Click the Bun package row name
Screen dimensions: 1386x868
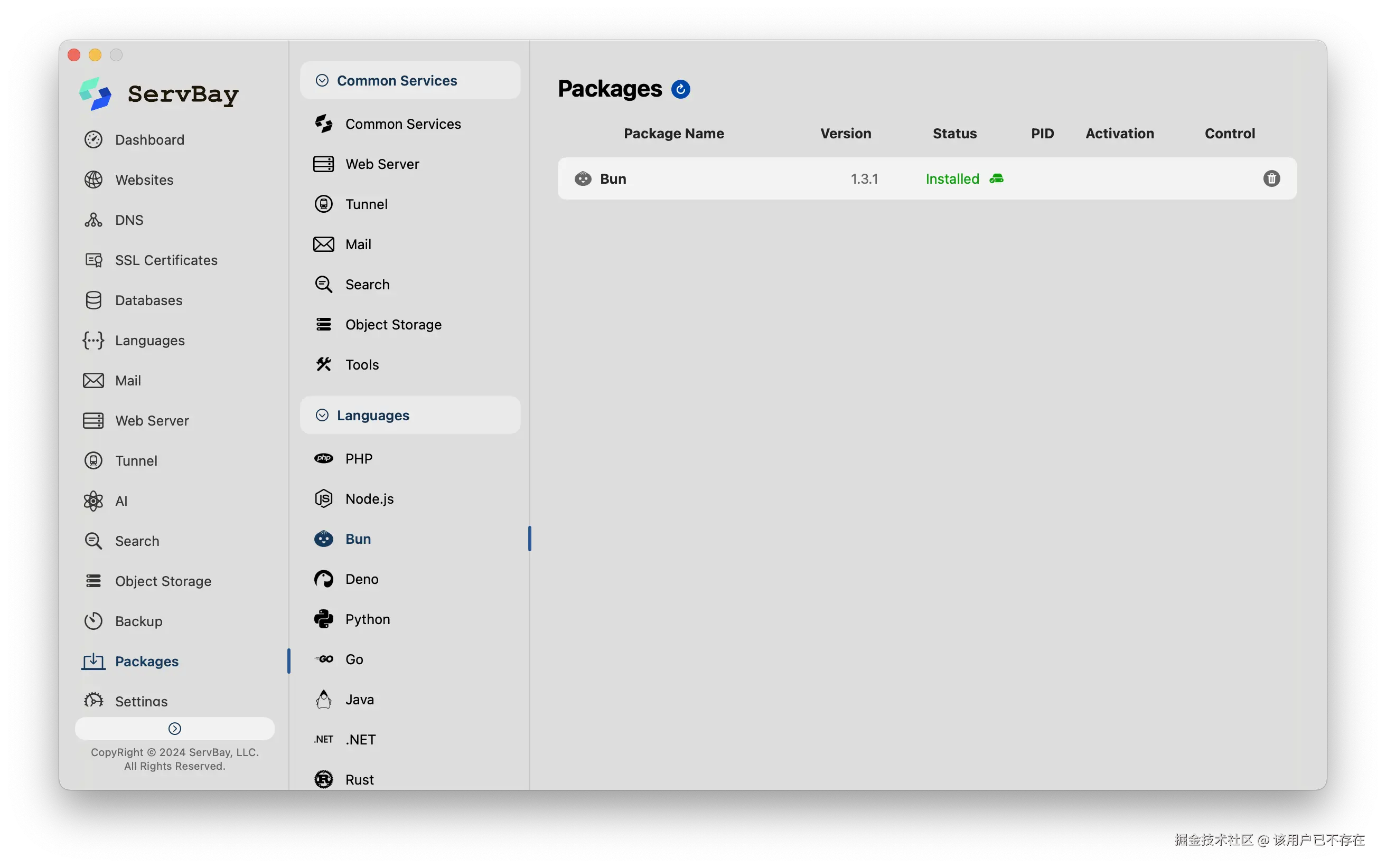pos(613,178)
